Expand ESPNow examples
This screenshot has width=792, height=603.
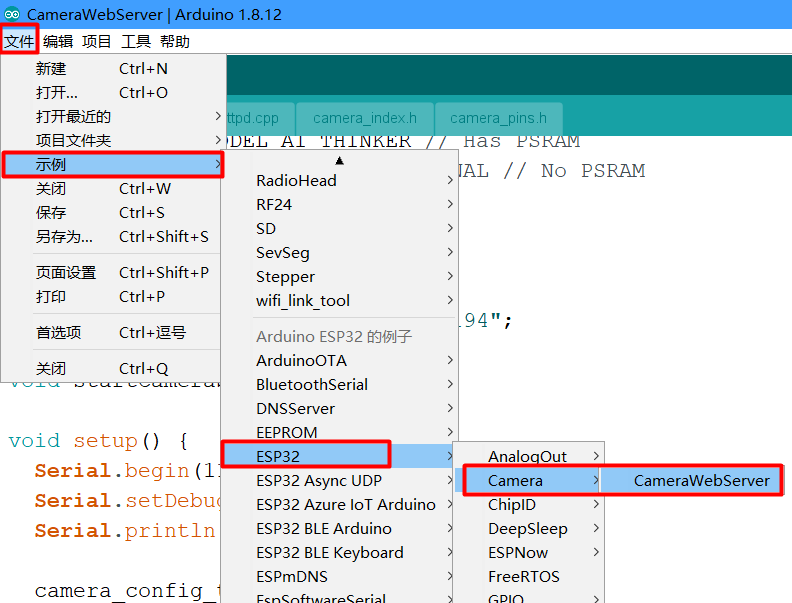tap(529, 552)
